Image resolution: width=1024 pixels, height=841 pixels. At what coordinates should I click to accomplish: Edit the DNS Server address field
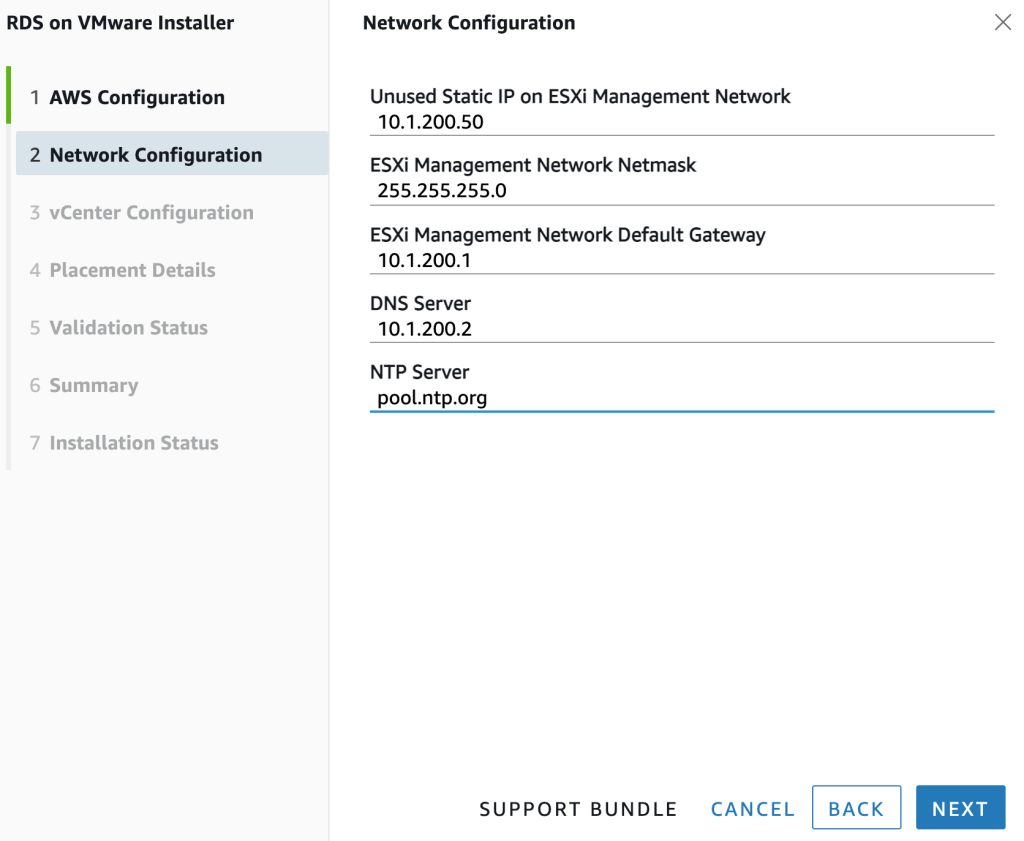click(680, 329)
